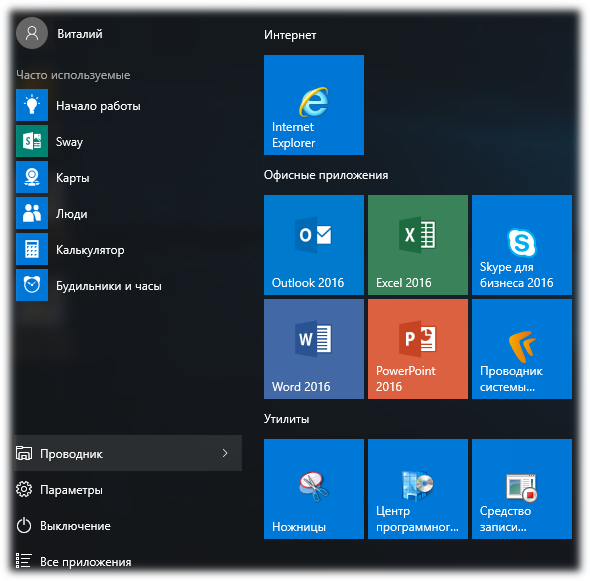
Task: Open the Word 2016 tile
Action: 314,349
